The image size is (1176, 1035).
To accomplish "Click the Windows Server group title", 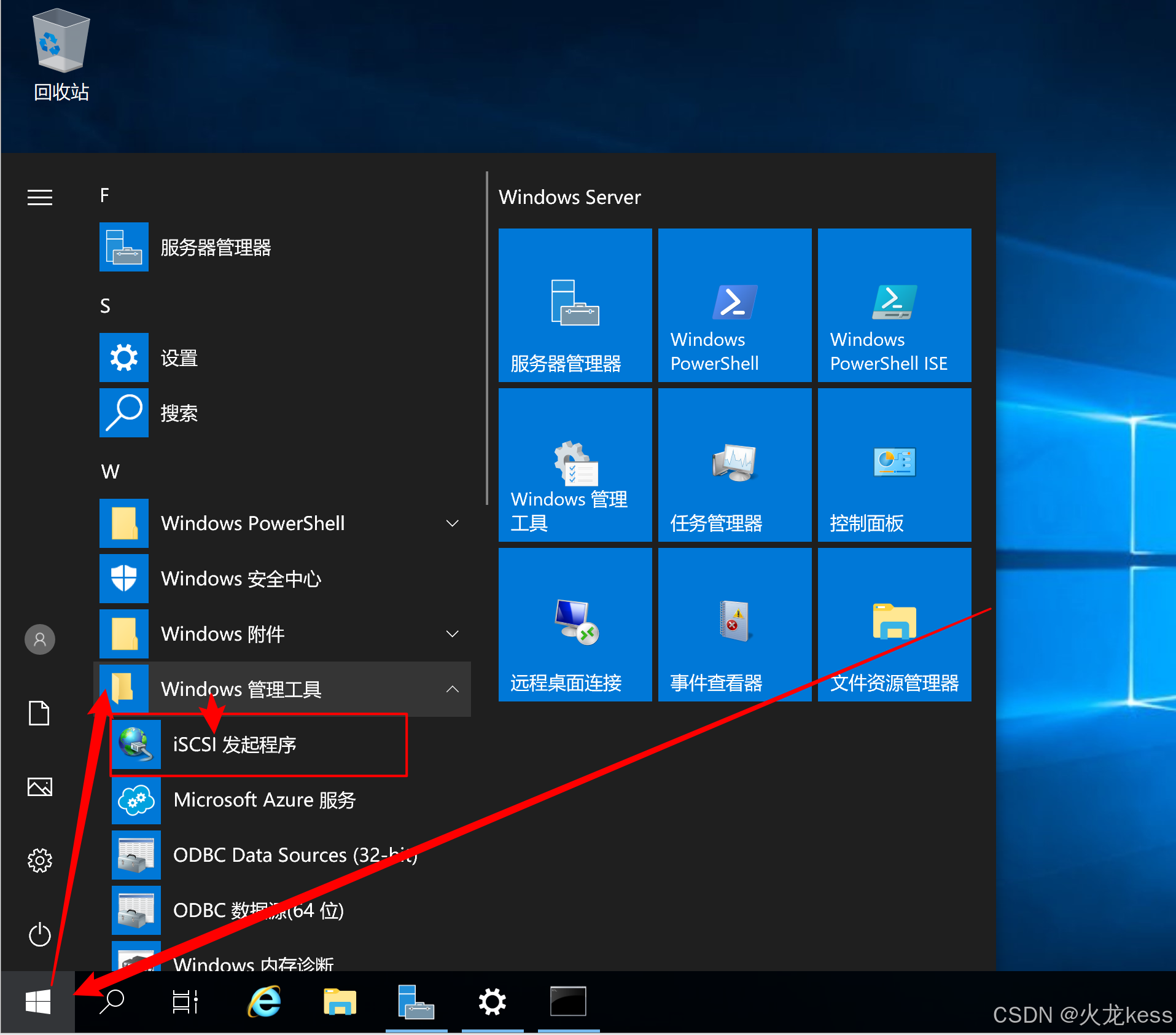I will coord(570,197).
